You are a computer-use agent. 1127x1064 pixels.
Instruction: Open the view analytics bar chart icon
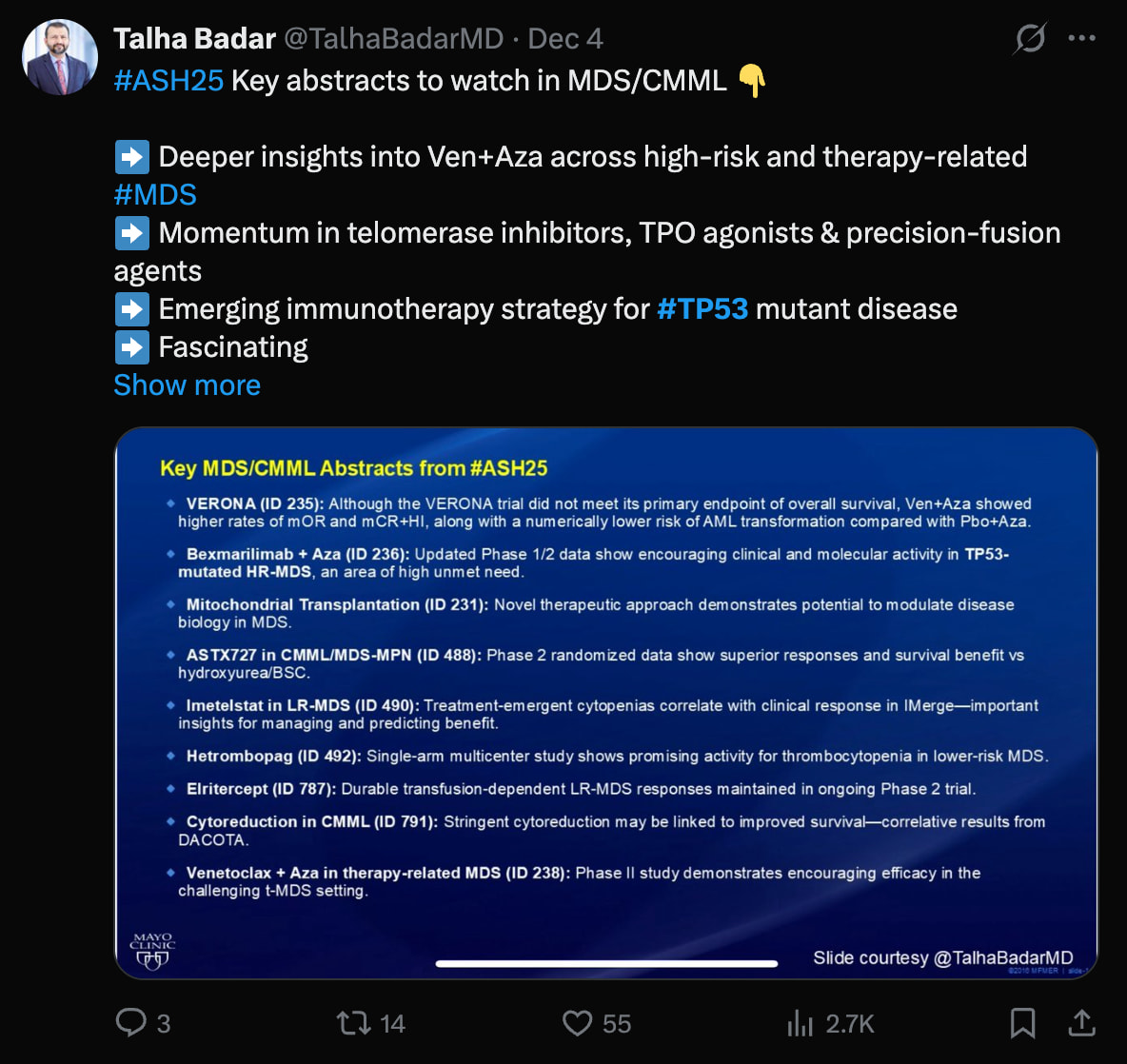tap(800, 1023)
